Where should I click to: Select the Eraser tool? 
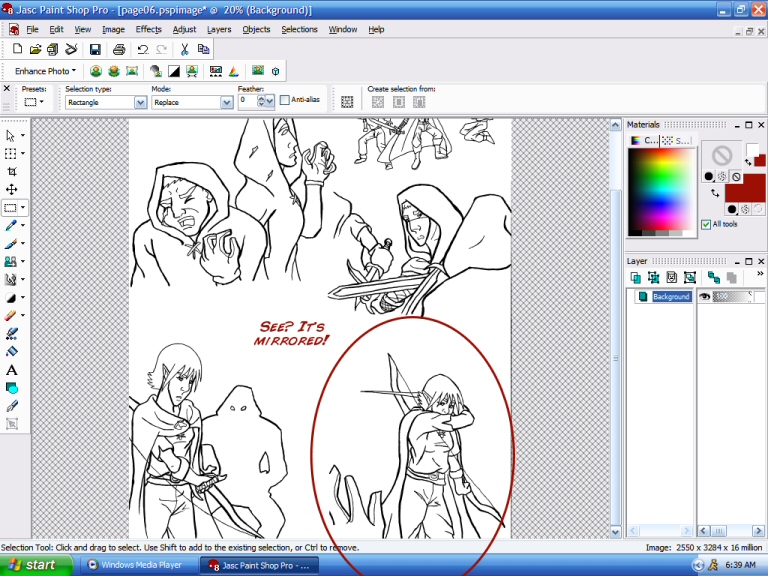[x=11, y=316]
